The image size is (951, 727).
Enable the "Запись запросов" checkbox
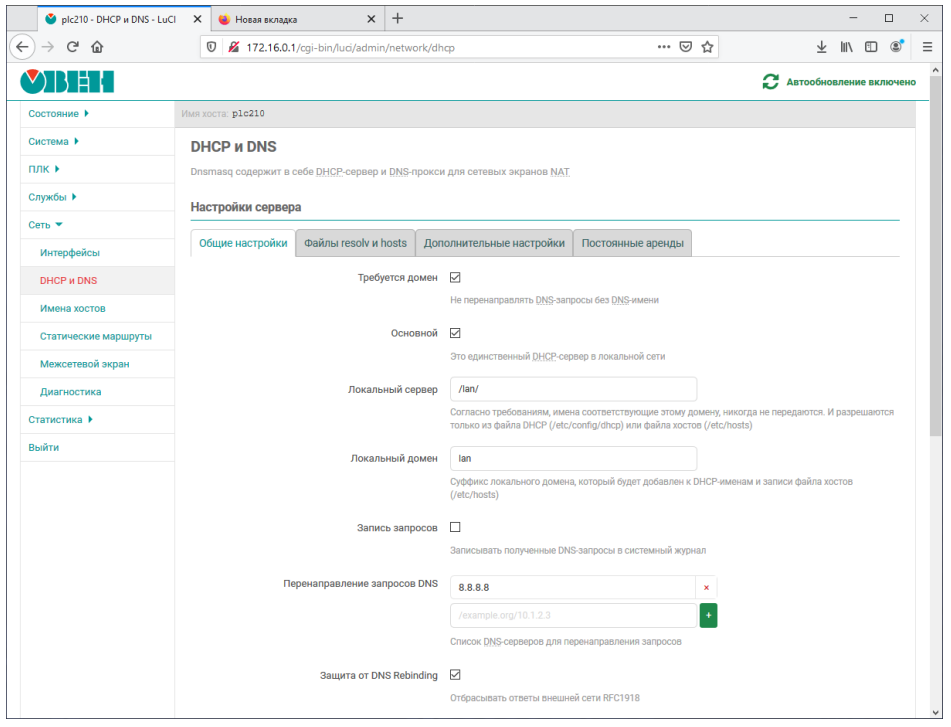[455, 527]
